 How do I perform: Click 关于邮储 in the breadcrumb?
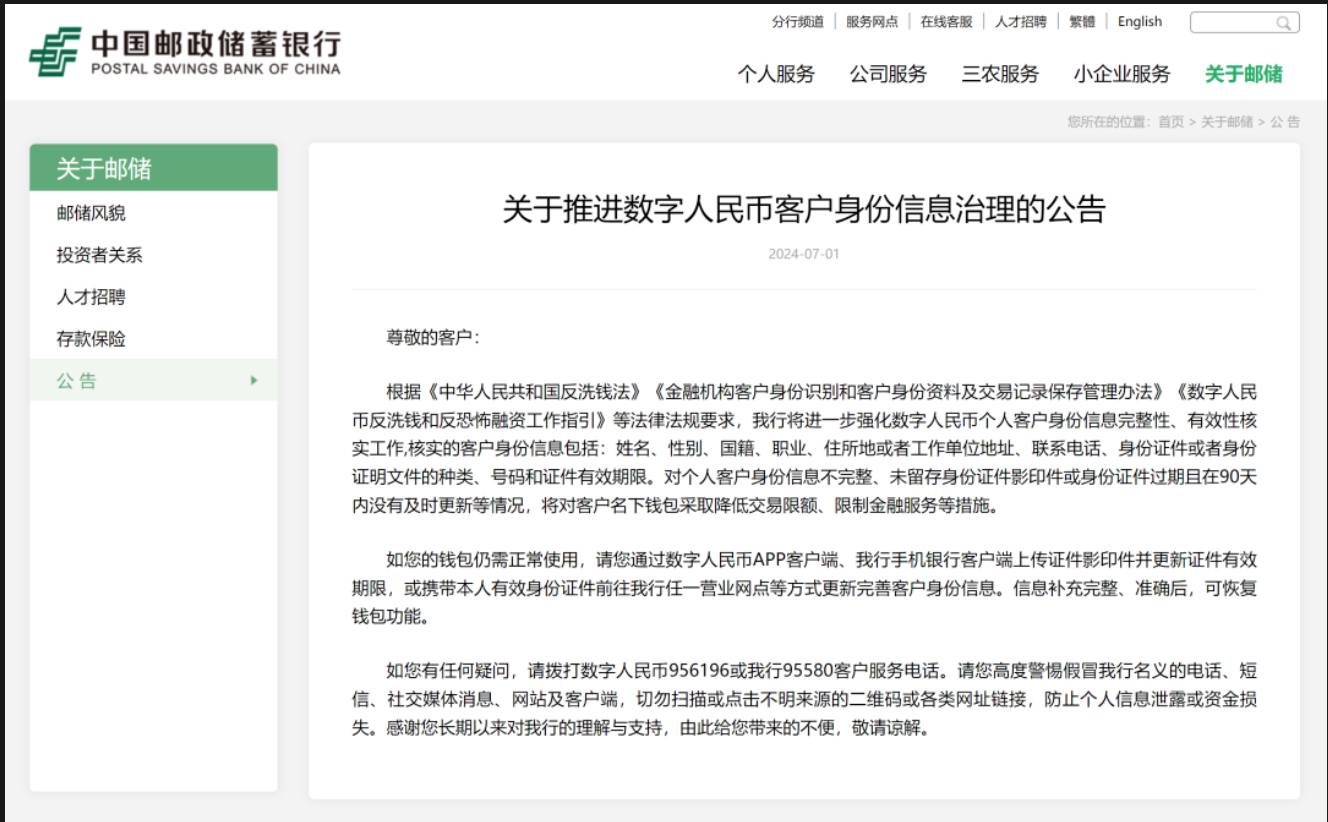click(x=1226, y=122)
